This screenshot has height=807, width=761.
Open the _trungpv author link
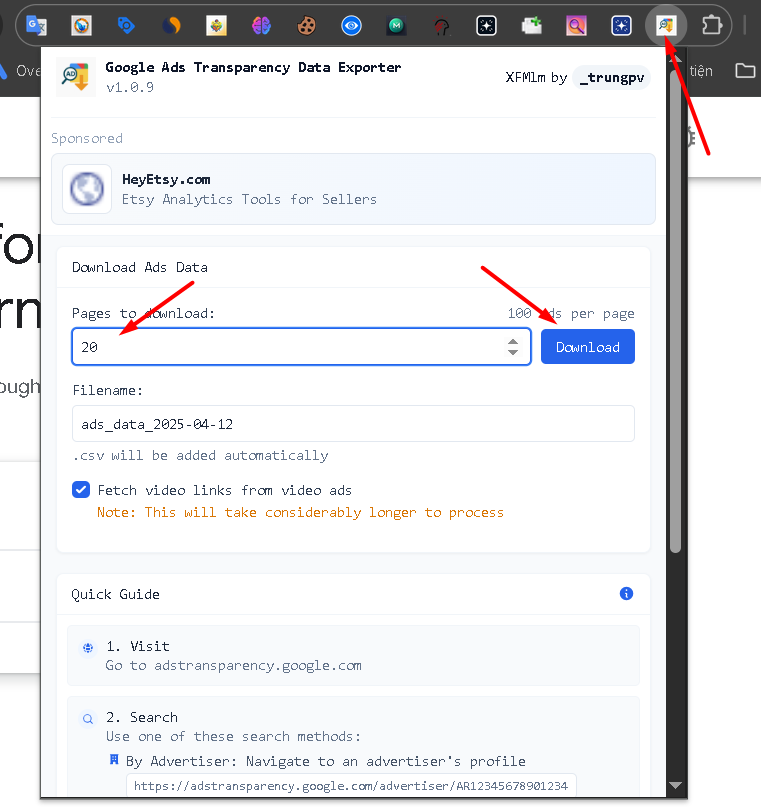coord(611,78)
